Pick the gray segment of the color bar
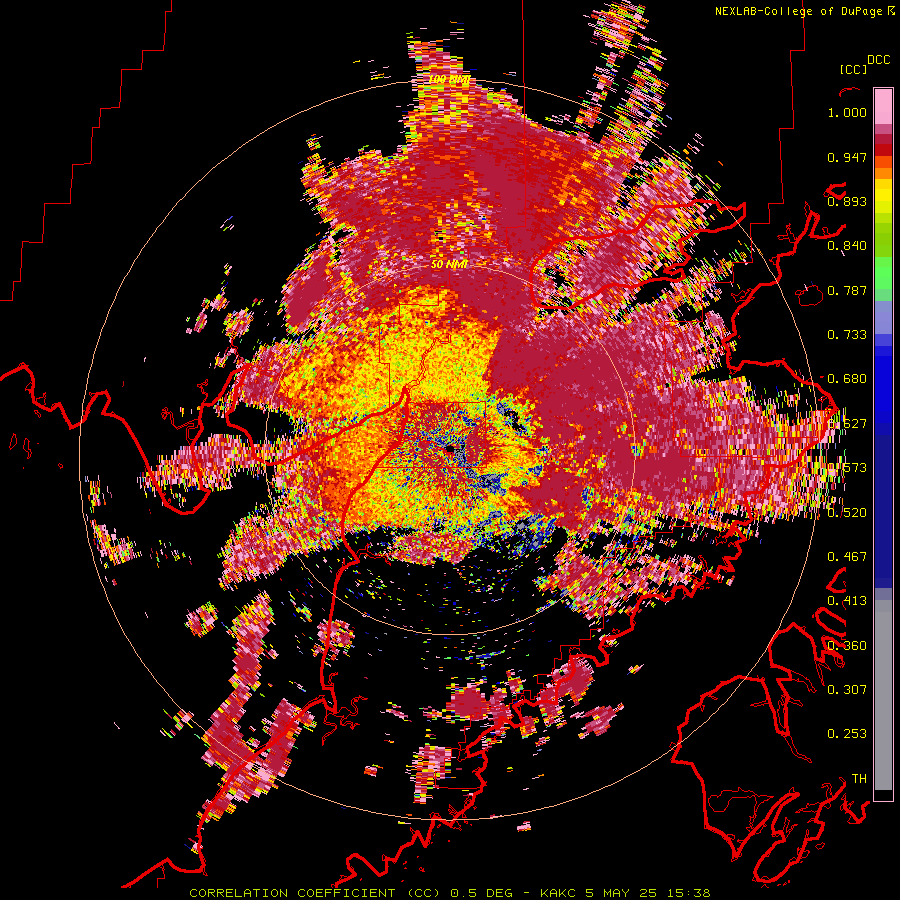Screen dimensions: 900x900 (x=883, y=695)
